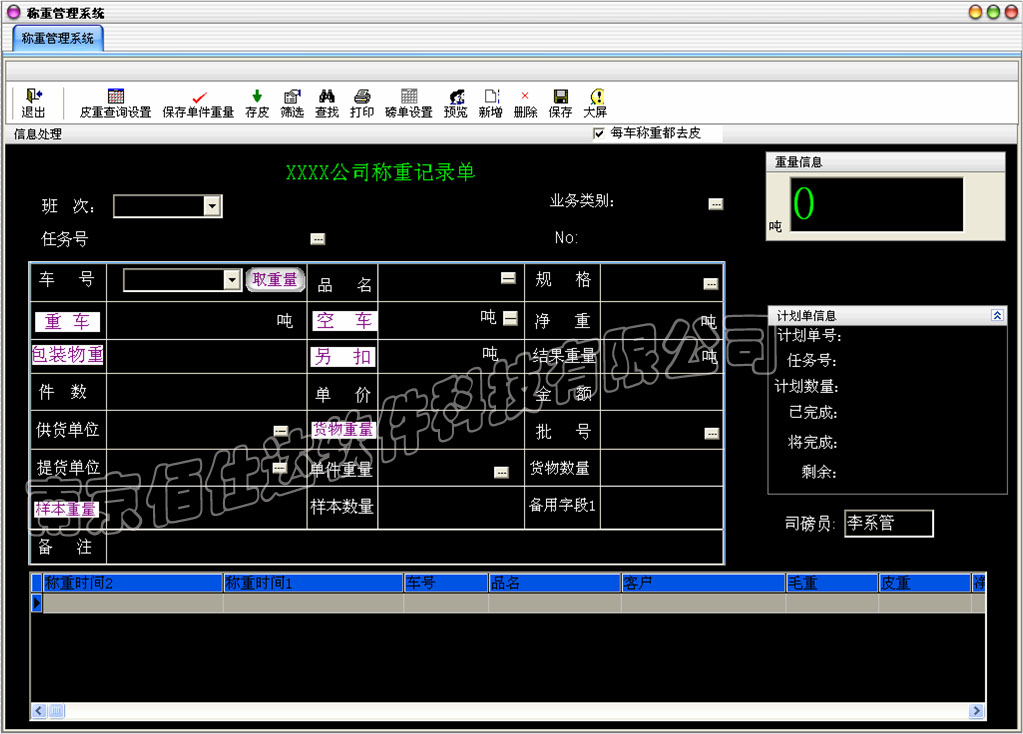Image resolution: width=1023 pixels, height=734 pixels.
Task: Click the 车号 column header in the grid
Action: tap(446, 583)
